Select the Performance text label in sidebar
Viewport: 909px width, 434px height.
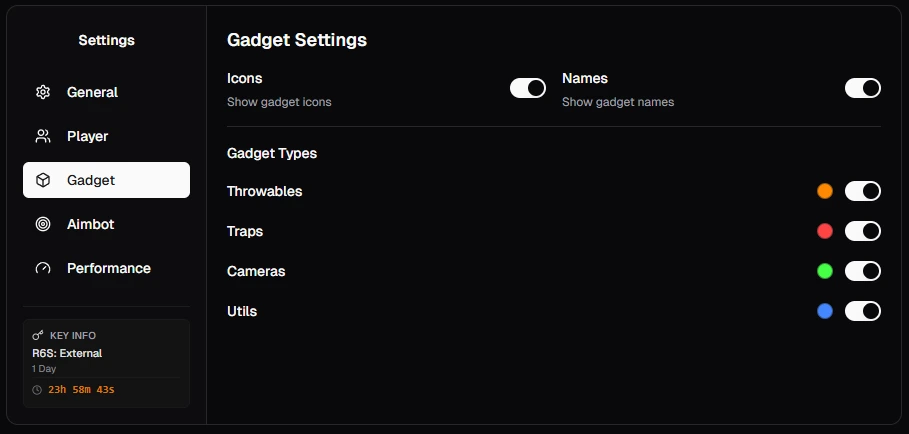coord(109,268)
